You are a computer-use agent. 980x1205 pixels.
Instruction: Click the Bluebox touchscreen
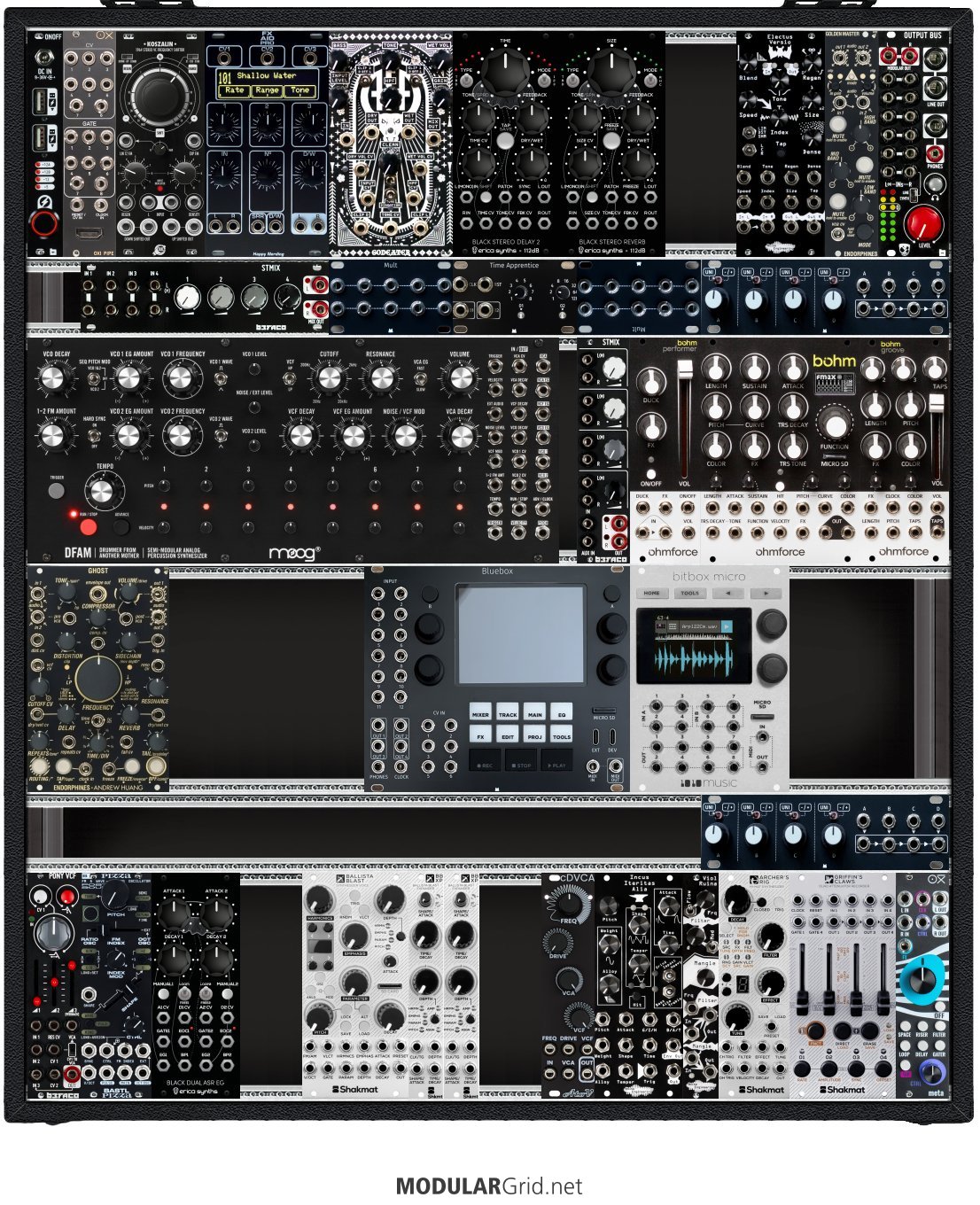520,634
